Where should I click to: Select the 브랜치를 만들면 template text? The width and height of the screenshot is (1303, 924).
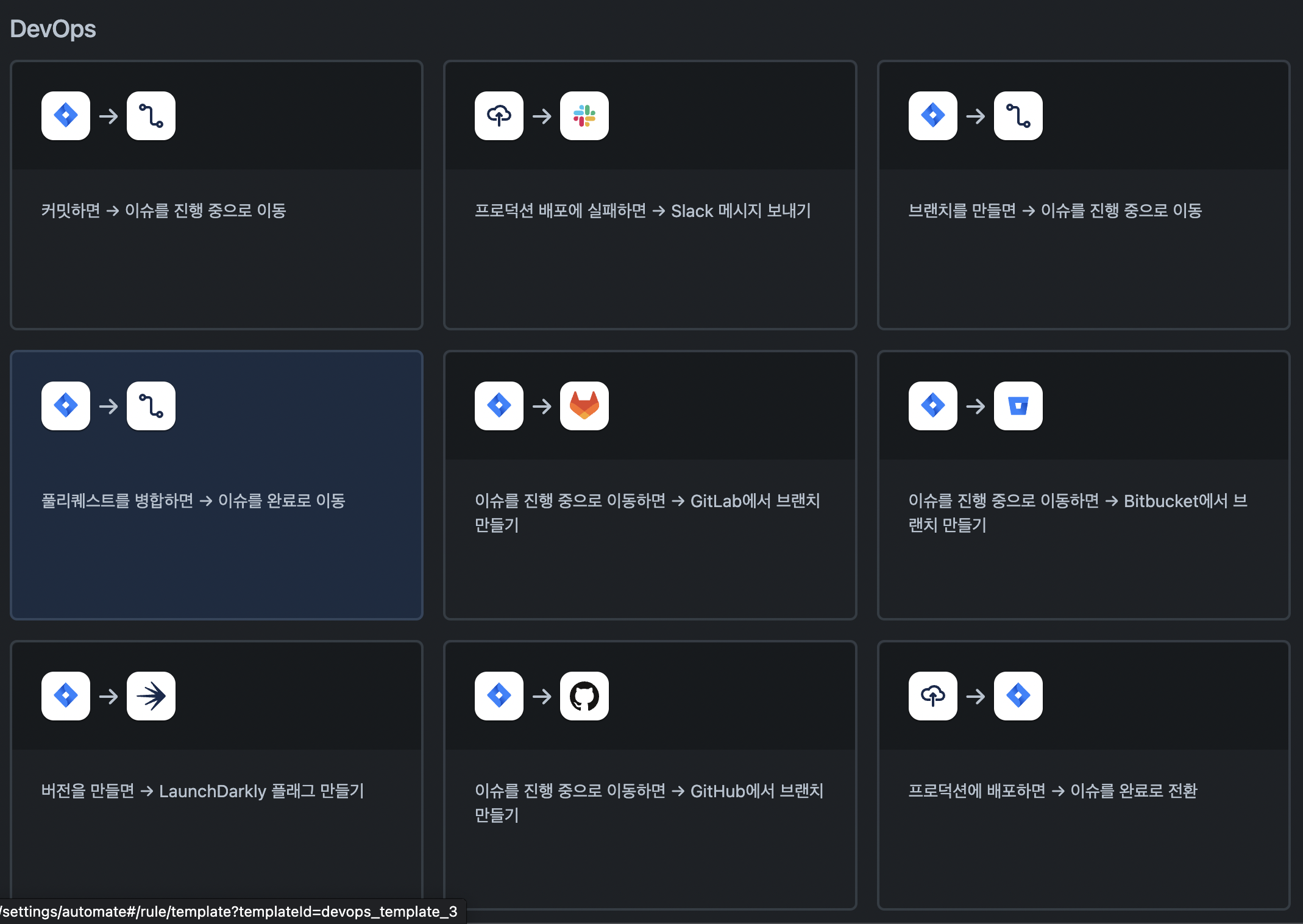(x=1054, y=211)
